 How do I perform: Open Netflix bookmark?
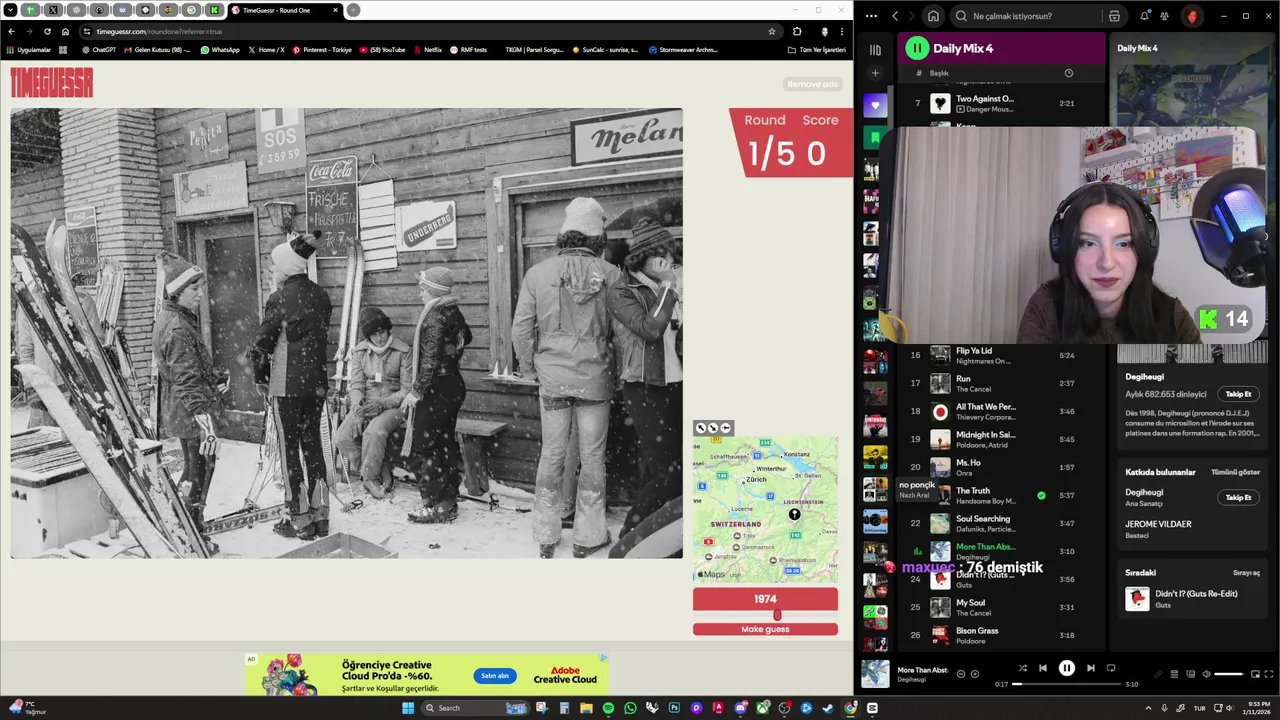428,49
